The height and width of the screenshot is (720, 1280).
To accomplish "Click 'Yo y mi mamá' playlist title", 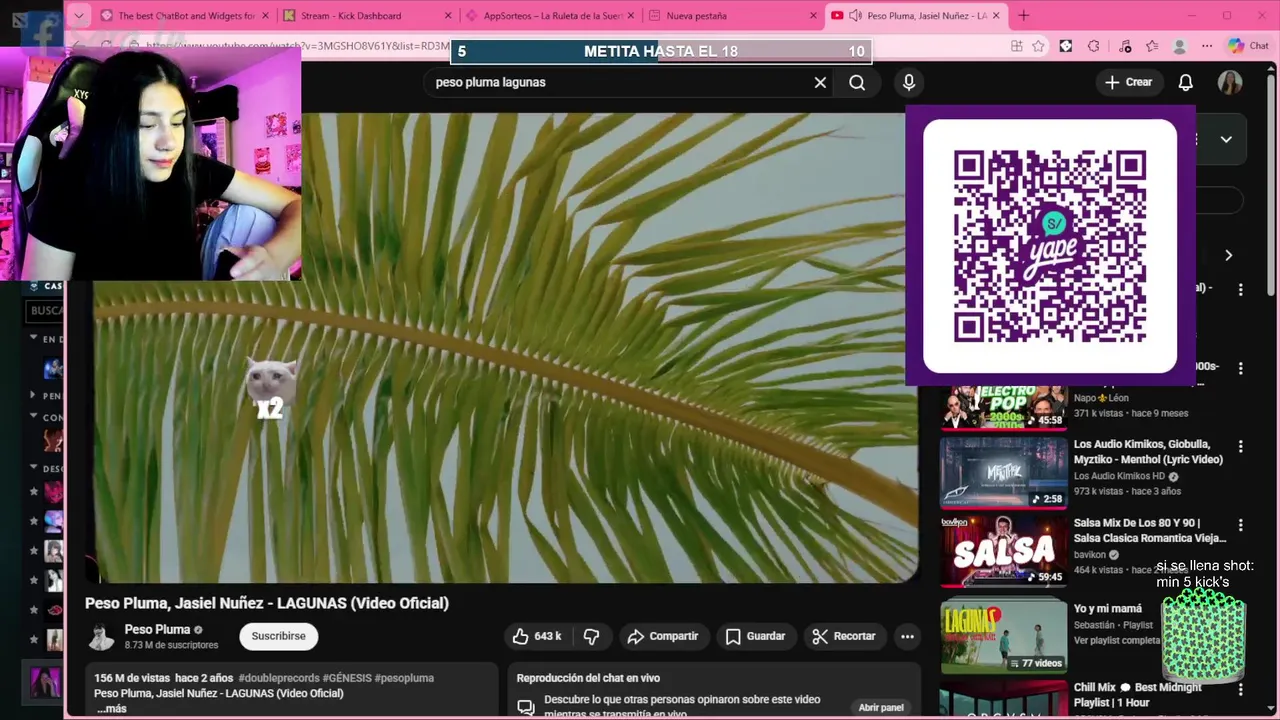I will click(1108, 609).
